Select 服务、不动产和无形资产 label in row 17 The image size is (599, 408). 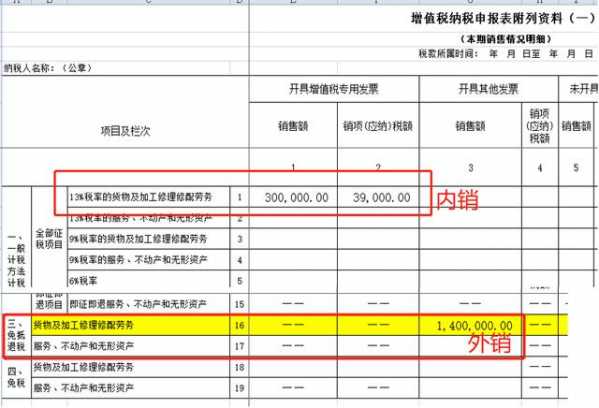130,346
